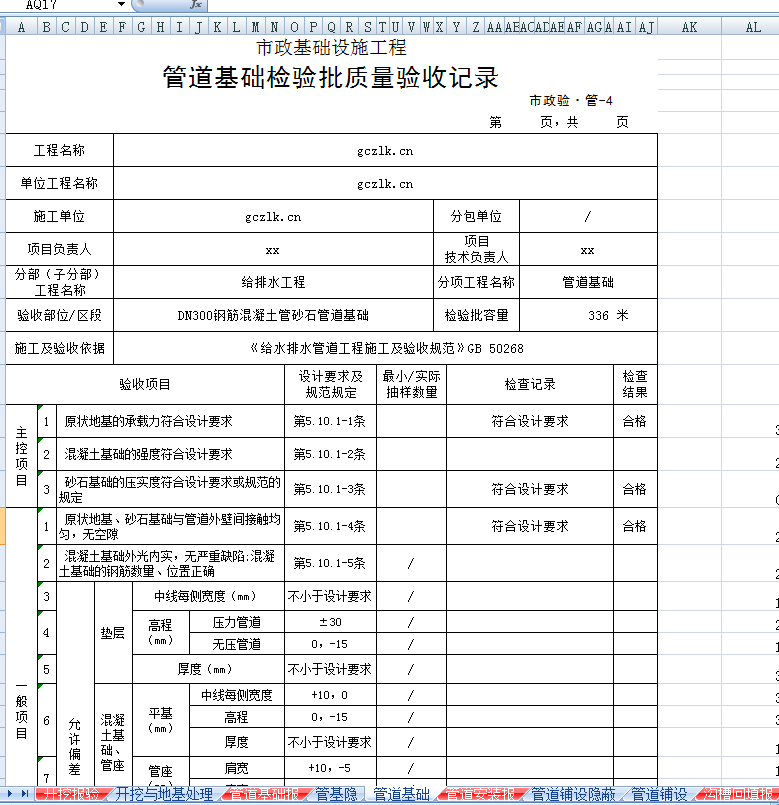The image size is (779, 805).
Task: Click 符合设计要求 record in row 第5.10.1-3条
Action: tap(530, 489)
